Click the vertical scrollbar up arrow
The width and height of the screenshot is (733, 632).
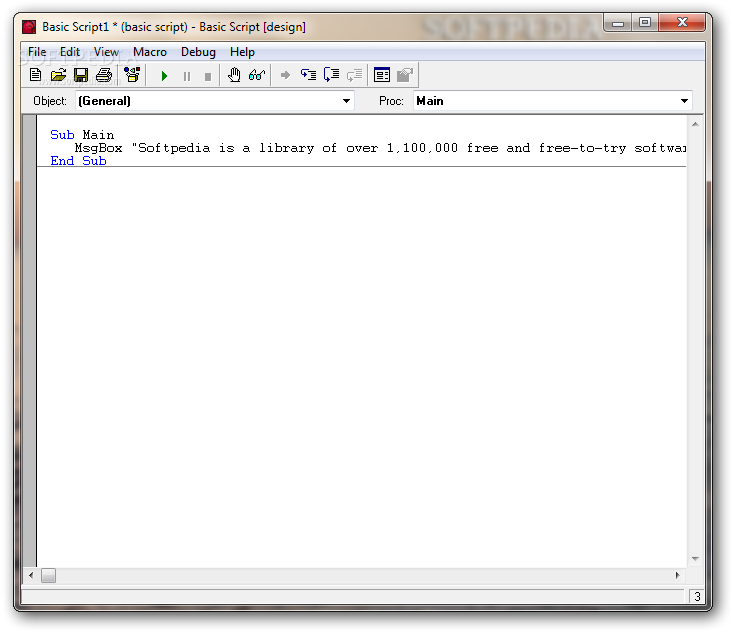695,124
